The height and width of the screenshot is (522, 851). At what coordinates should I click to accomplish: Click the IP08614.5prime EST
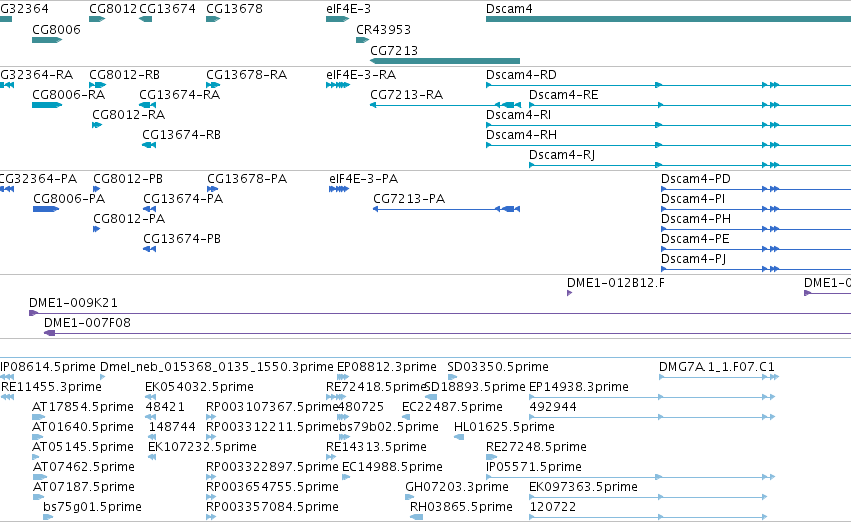[7, 377]
